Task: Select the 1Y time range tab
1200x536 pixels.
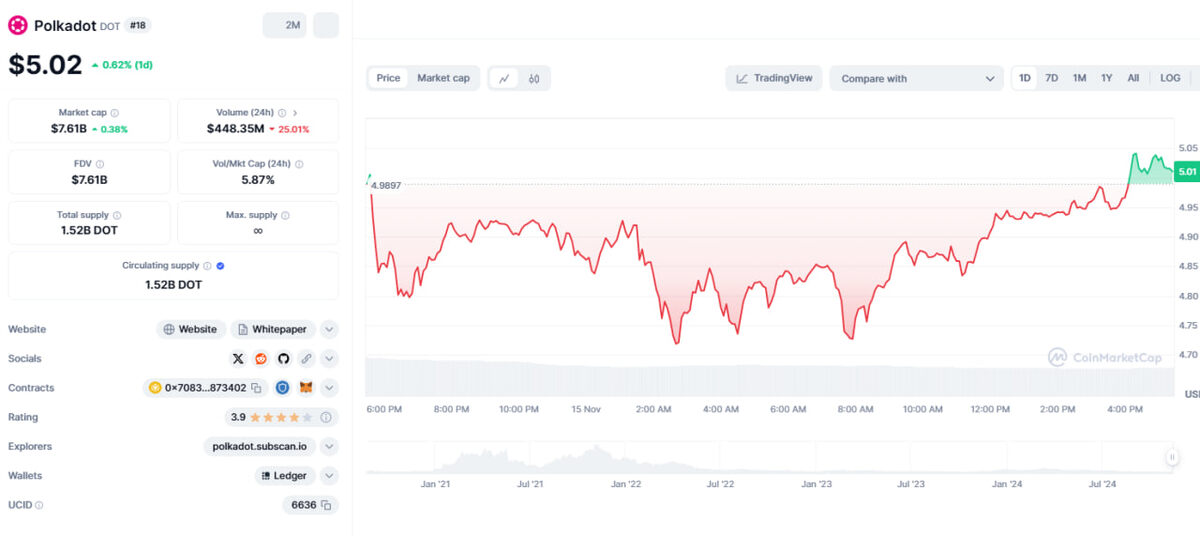Action: [x=1107, y=78]
